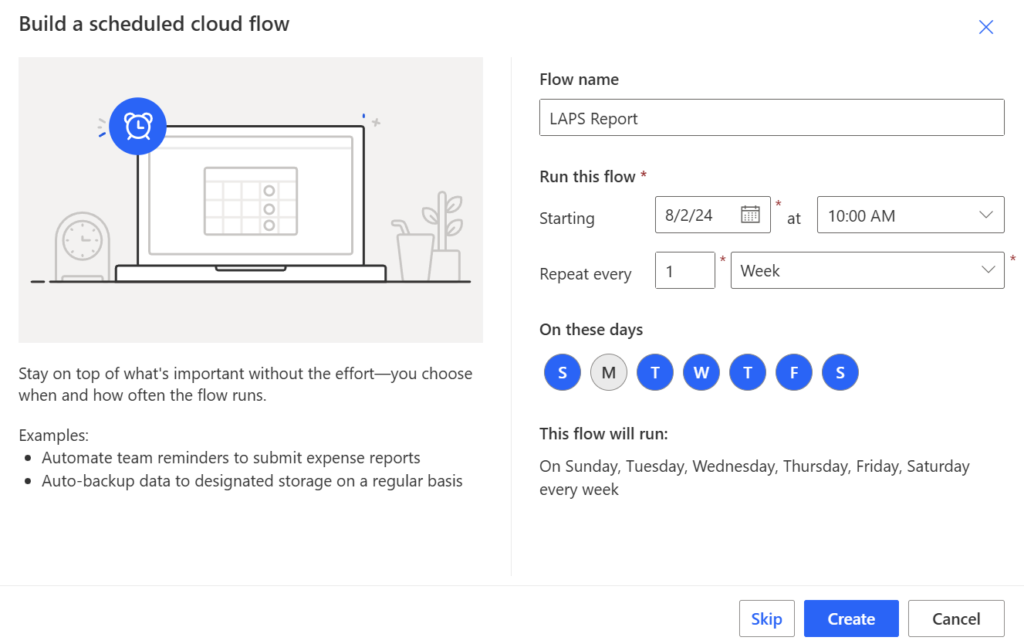Click the Skip button
The width and height of the screenshot is (1024, 644).
[767, 619]
